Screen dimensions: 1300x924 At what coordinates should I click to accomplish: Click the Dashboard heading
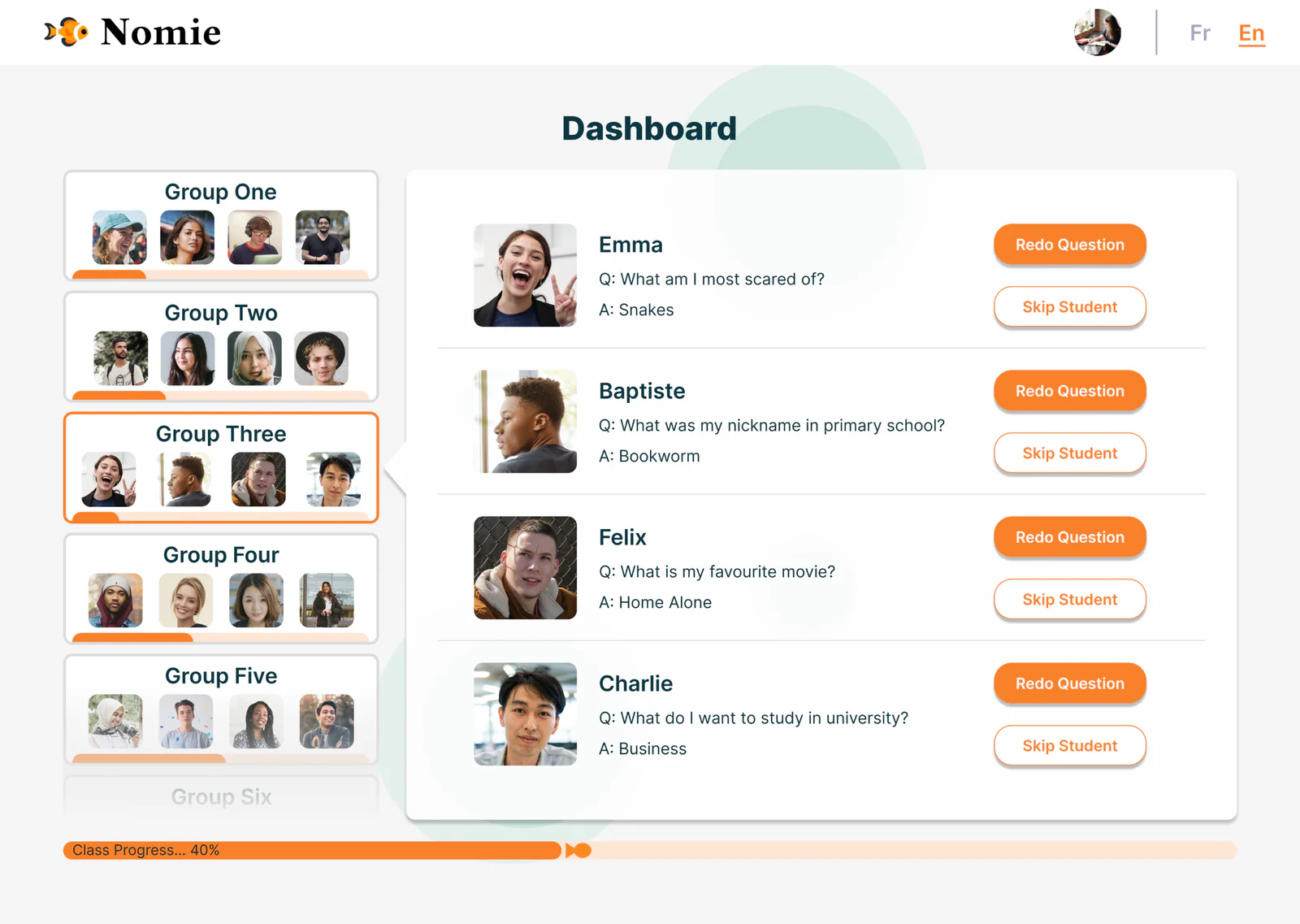(x=649, y=128)
